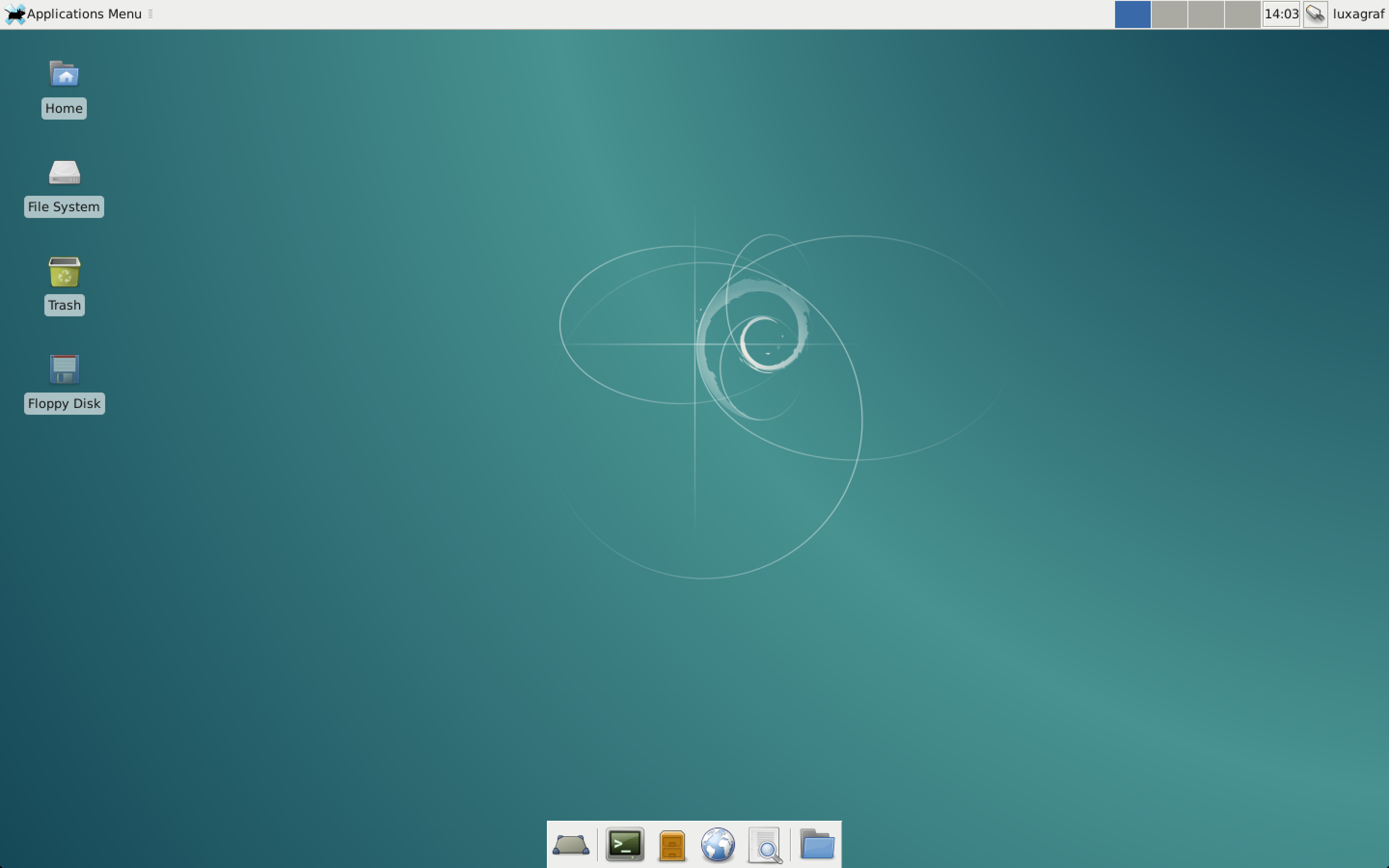Click the document viewer magnifier icon
This screenshot has height=868, width=1389.
click(766, 842)
